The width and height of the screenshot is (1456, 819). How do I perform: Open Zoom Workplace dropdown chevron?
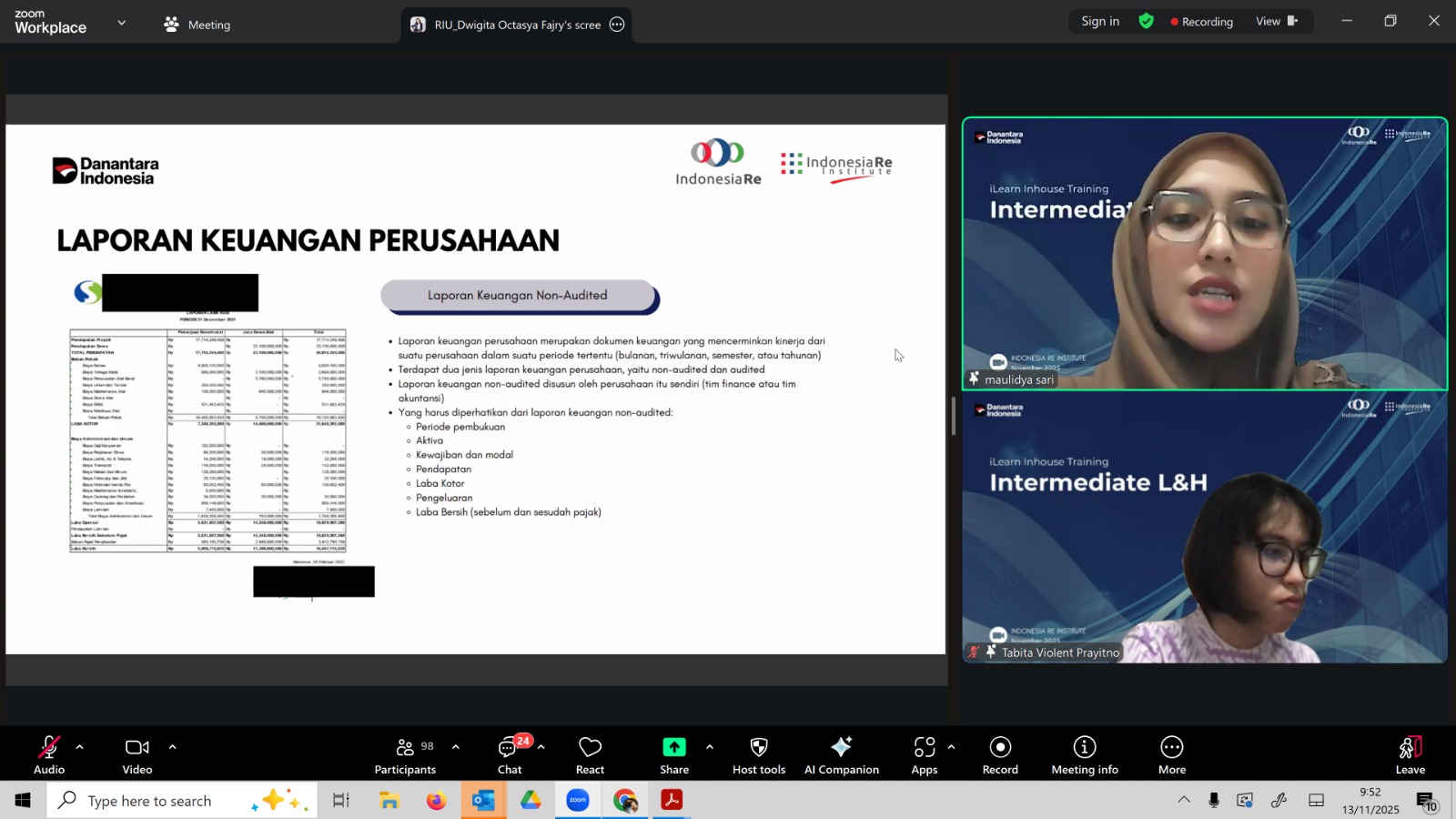pyautogui.click(x=121, y=23)
